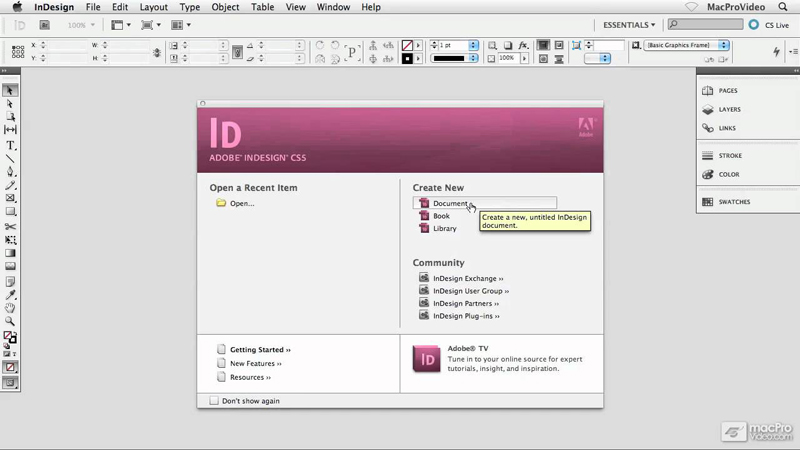
Task: Toggle constrain proportions for width and height
Action: (157, 52)
